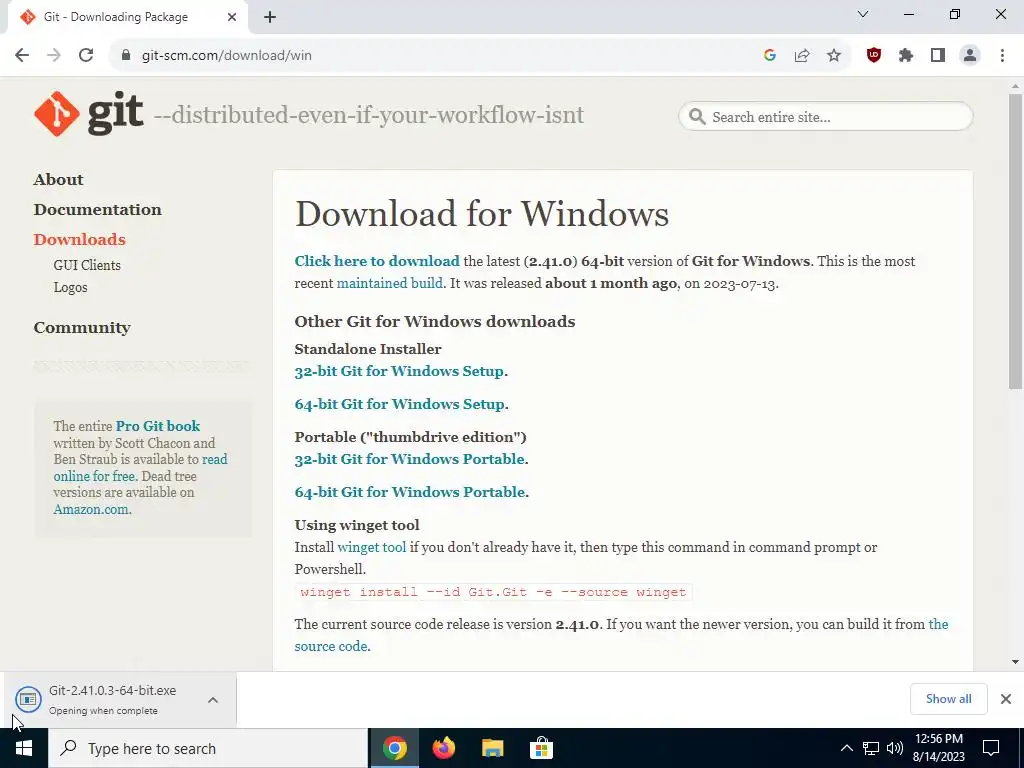Select the Git - Downloading Package tab
This screenshot has width=1024, height=768.
pos(129,17)
